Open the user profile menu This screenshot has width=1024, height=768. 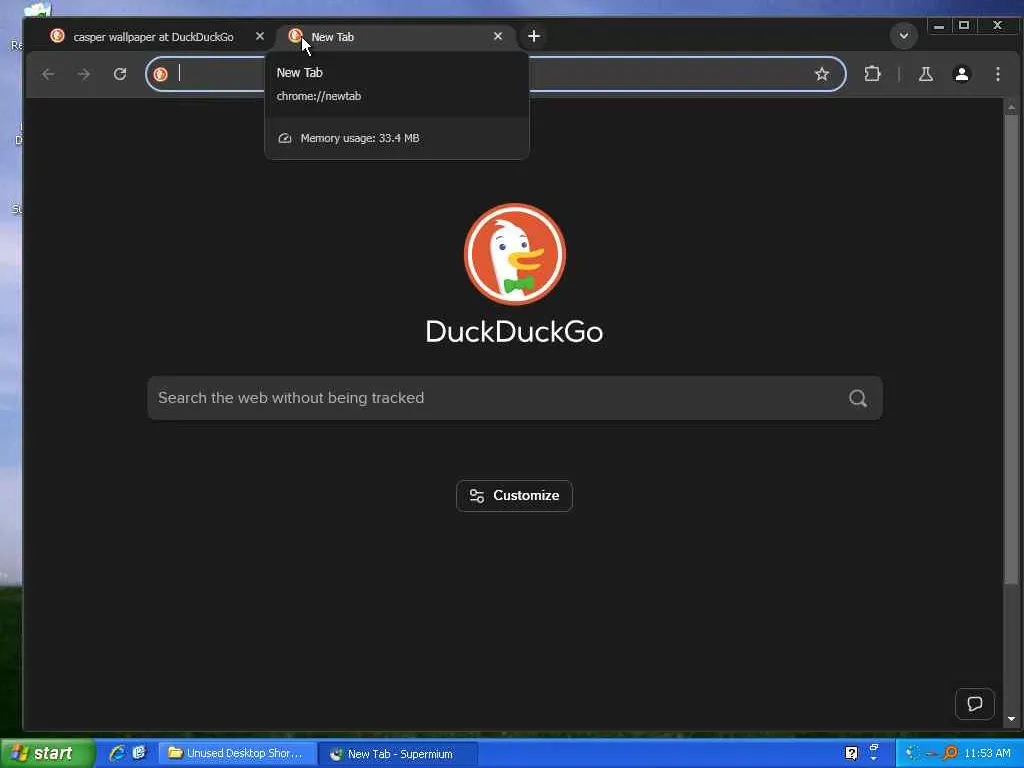(x=961, y=74)
